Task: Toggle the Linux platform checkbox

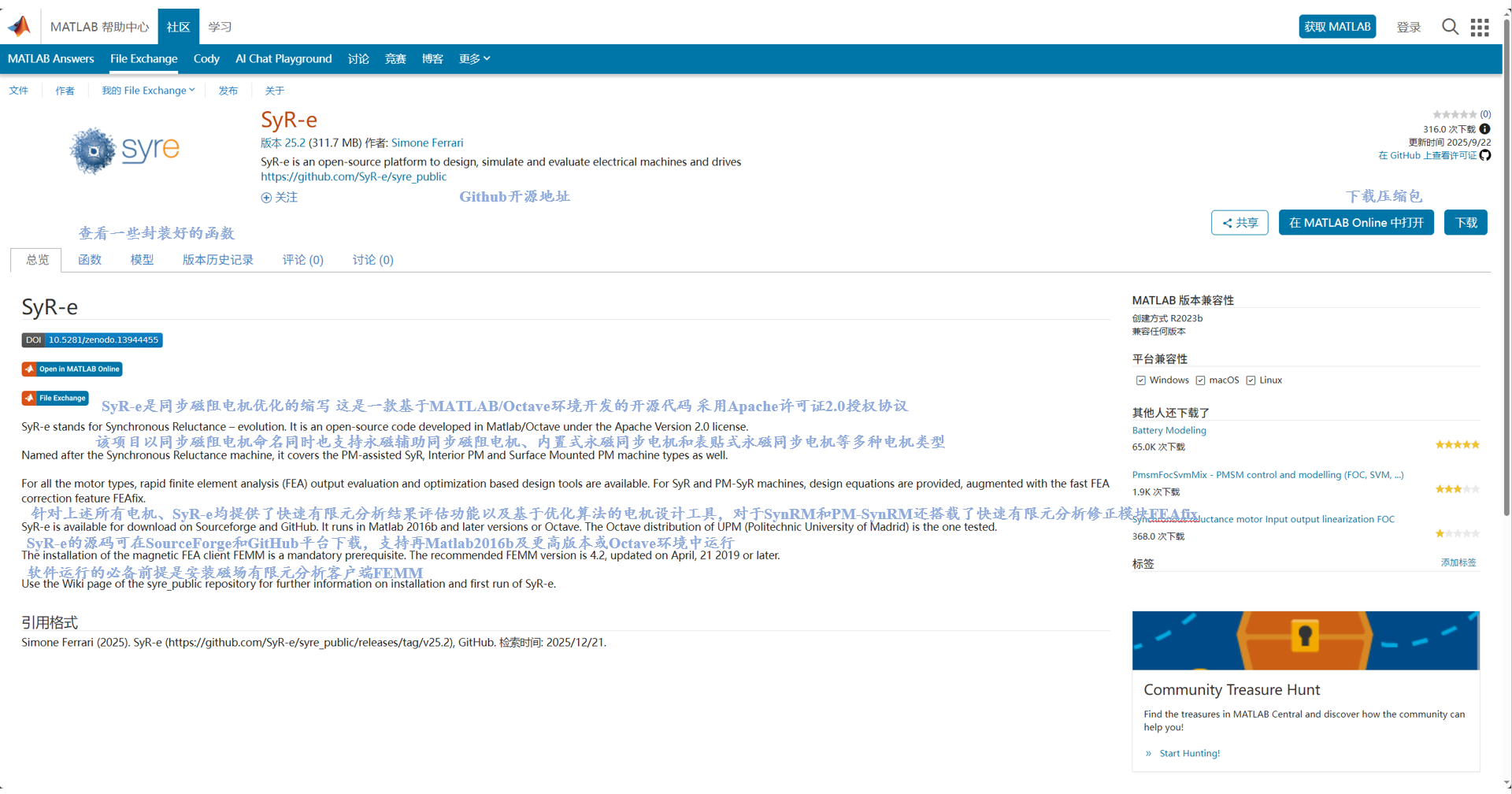Action: (1251, 380)
